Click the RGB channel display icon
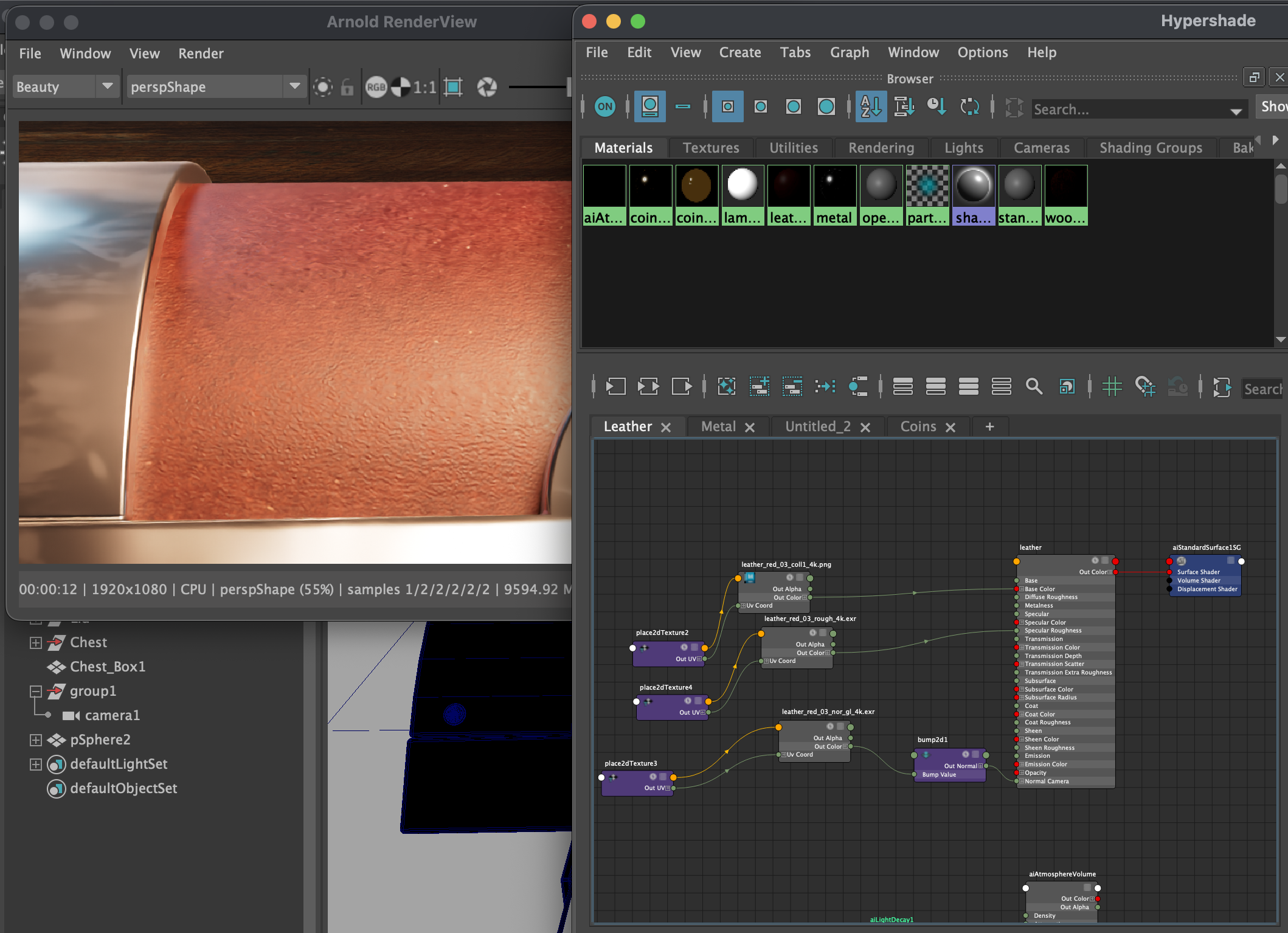Image resolution: width=1288 pixels, height=933 pixels. coord(376,88)
